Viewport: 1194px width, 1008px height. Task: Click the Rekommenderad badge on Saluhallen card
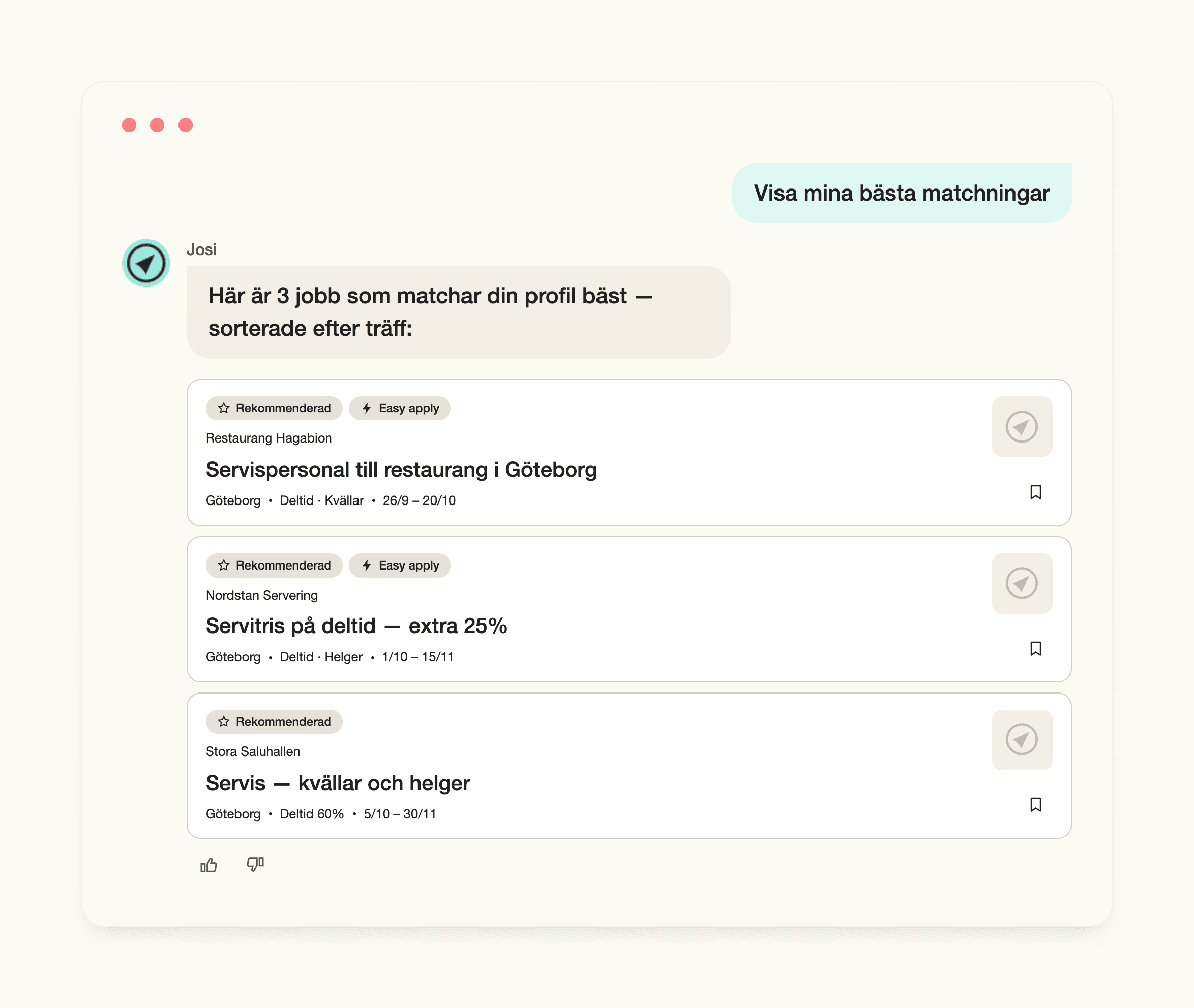274,722
